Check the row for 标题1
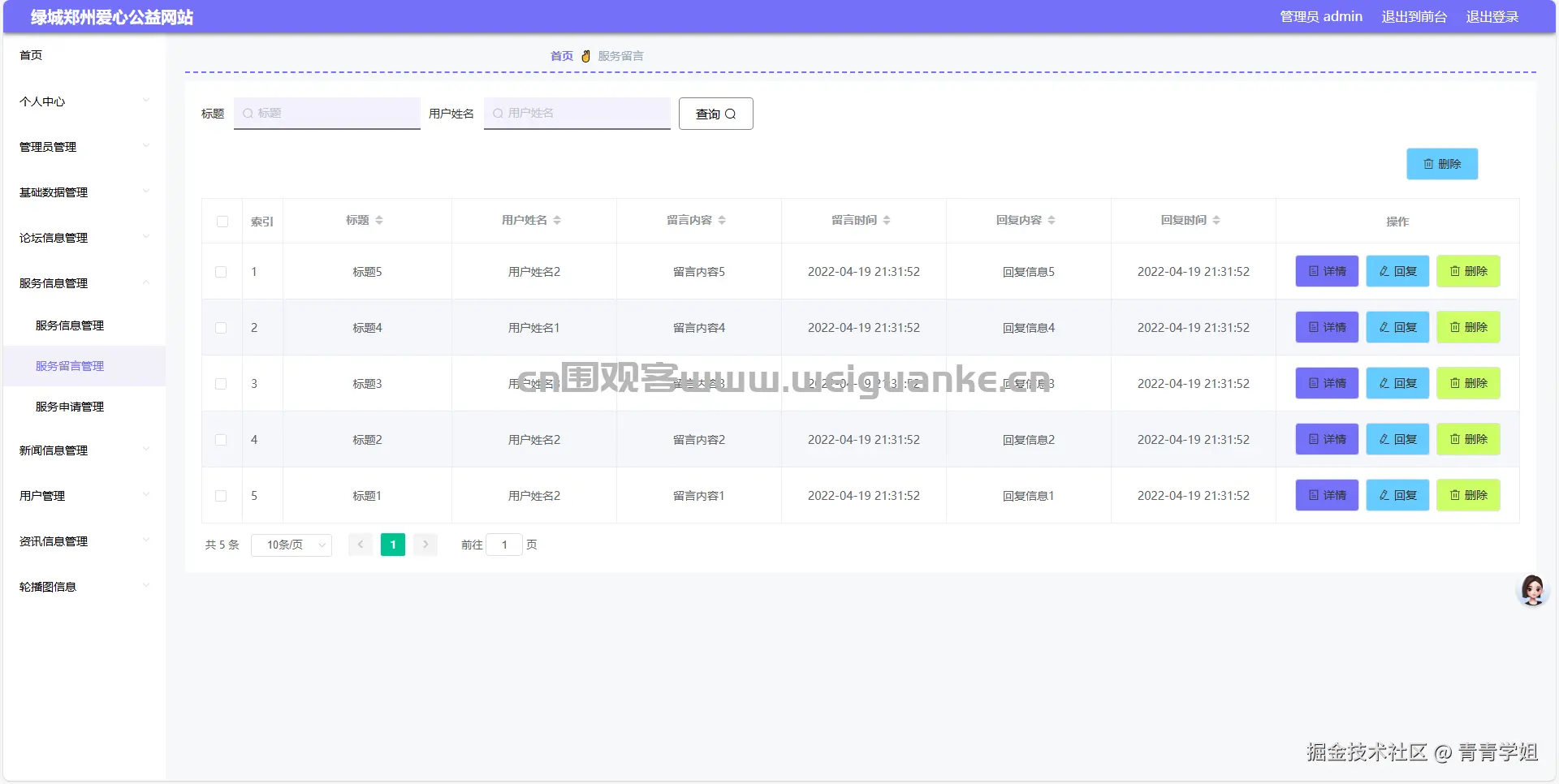This screenshot has width=1559, height=784. point(221,496)
